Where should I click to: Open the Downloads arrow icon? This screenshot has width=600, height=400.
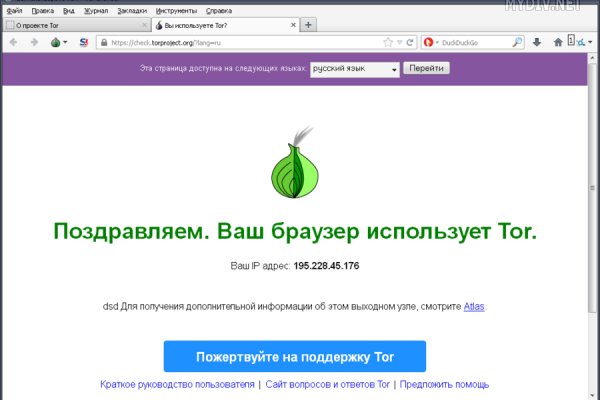pyautogui.click(x=536, y=43)
